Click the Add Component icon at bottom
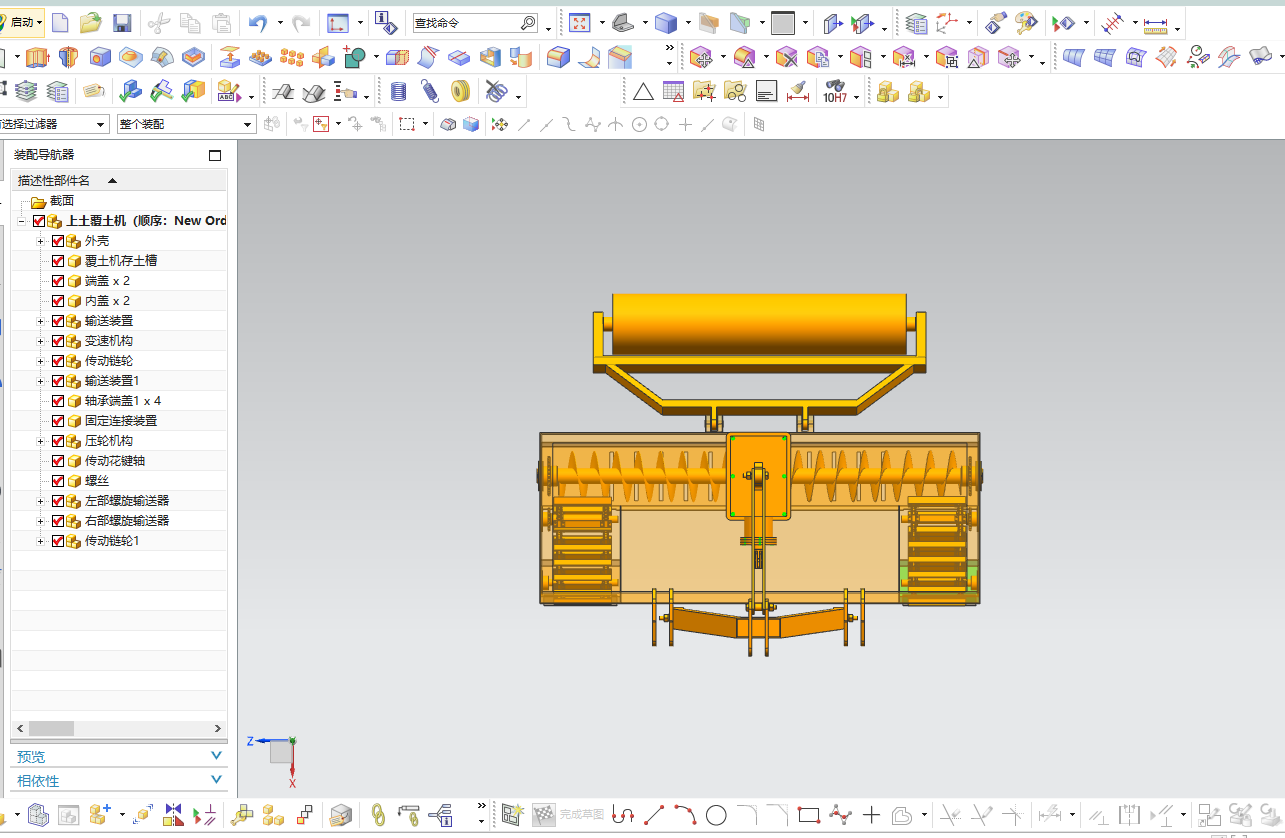Screen dimensions: 1285x838 pyautogui.click(x=99, y=815)
